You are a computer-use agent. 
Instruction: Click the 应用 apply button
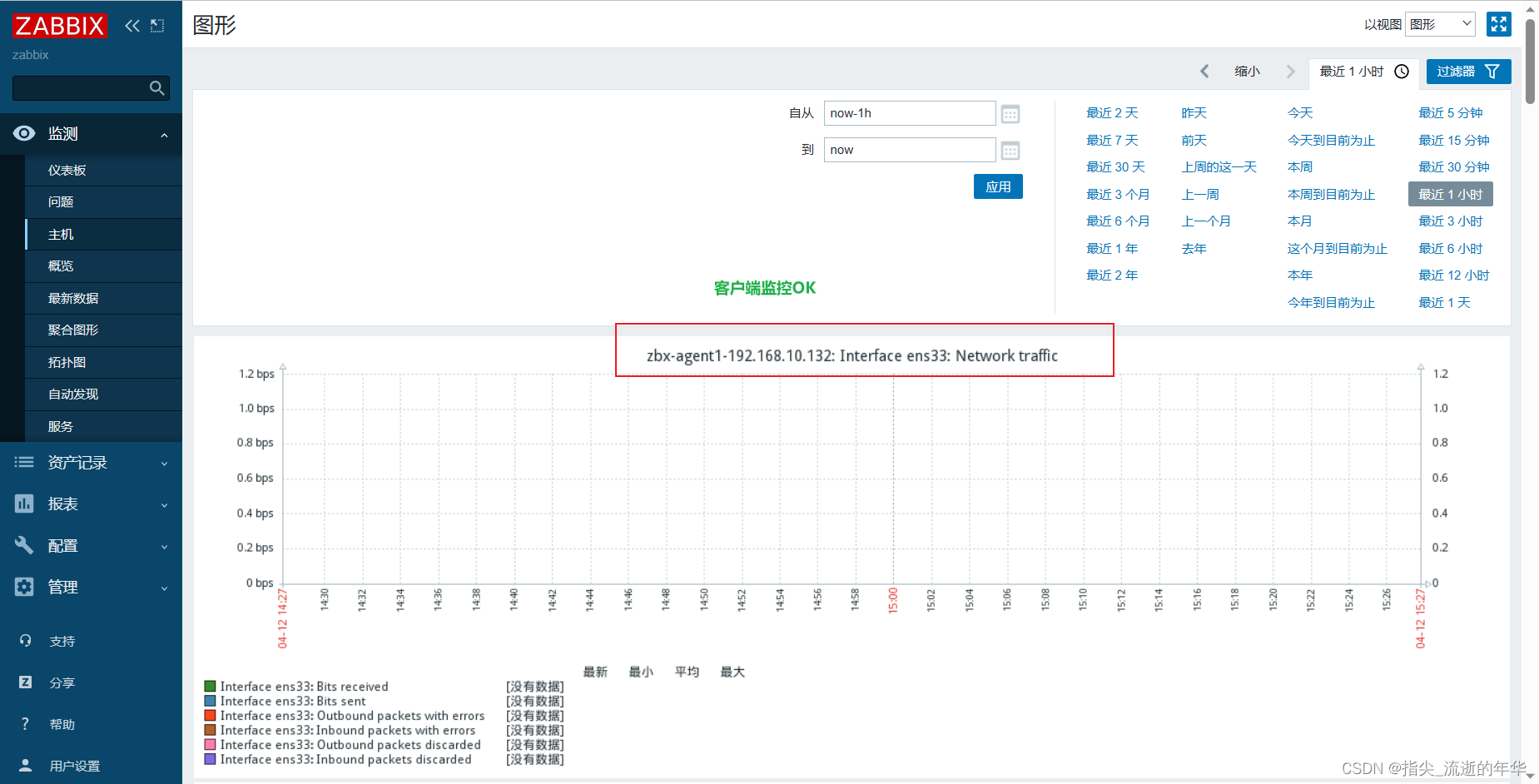tap(998, 186)
